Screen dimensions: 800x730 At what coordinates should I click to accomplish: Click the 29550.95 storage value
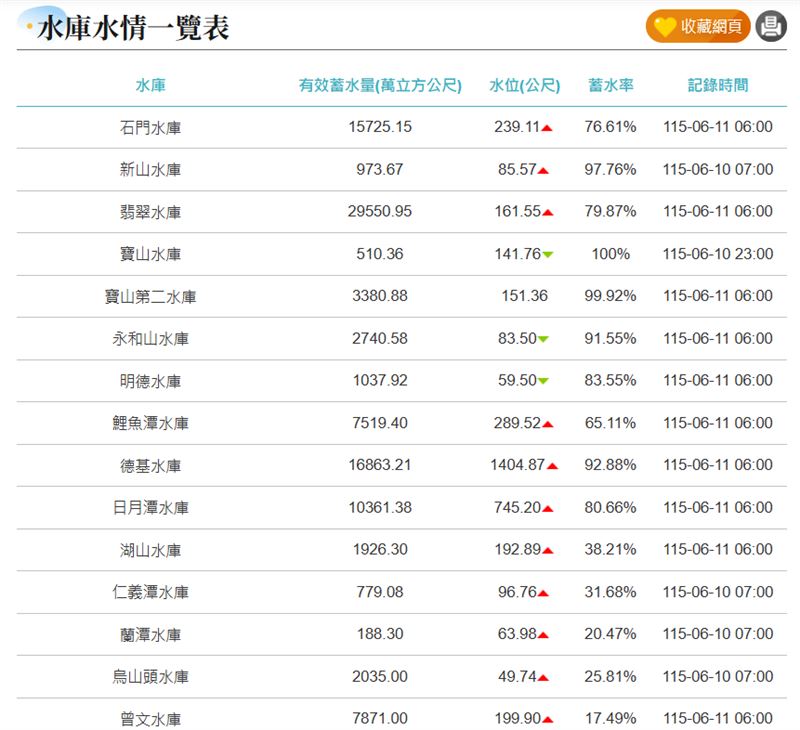tap(380, 211)
